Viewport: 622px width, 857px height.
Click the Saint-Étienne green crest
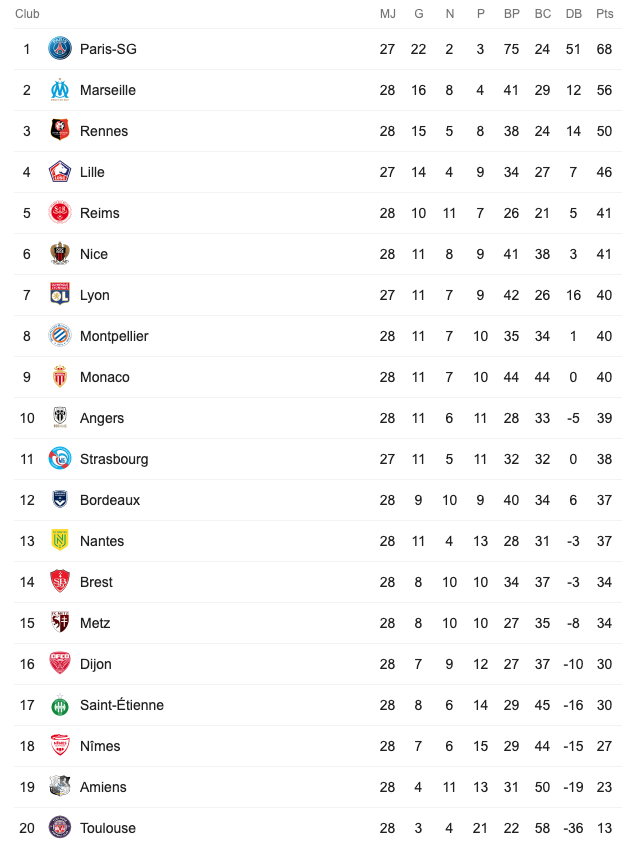60,705
